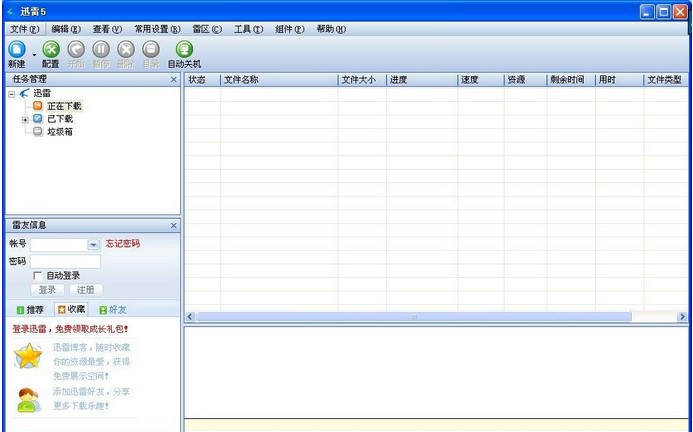Image resolution: width=693 pixels, height=432 pixels.
Task: Switch to the 好友 tab
Action: 113,310
